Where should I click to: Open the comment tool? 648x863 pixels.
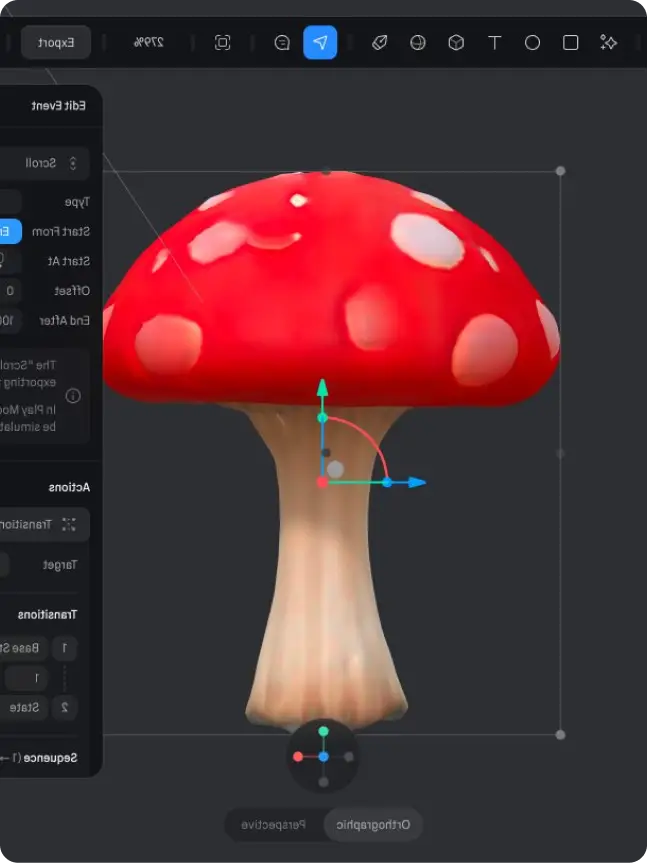pos(282,43)
